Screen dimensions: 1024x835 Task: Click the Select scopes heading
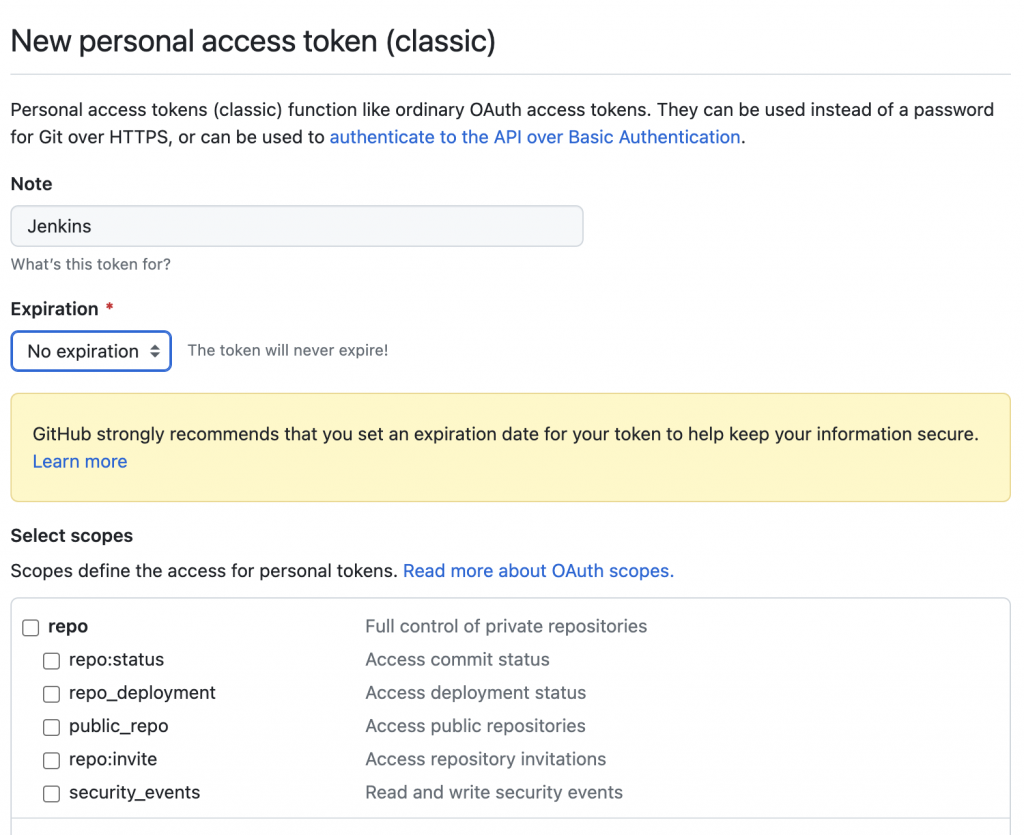pyautogui.click(x=72, y=536)
